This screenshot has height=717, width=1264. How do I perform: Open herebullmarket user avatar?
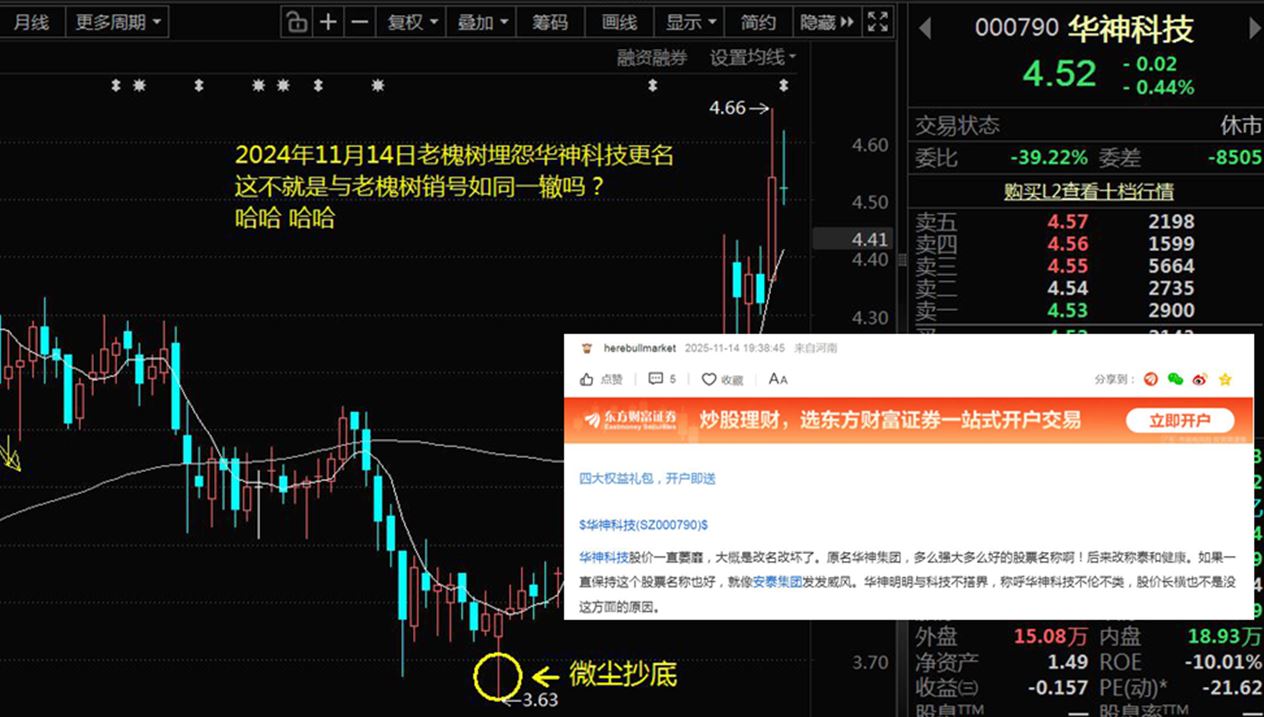pyautogui.click(x=585, y=348)
